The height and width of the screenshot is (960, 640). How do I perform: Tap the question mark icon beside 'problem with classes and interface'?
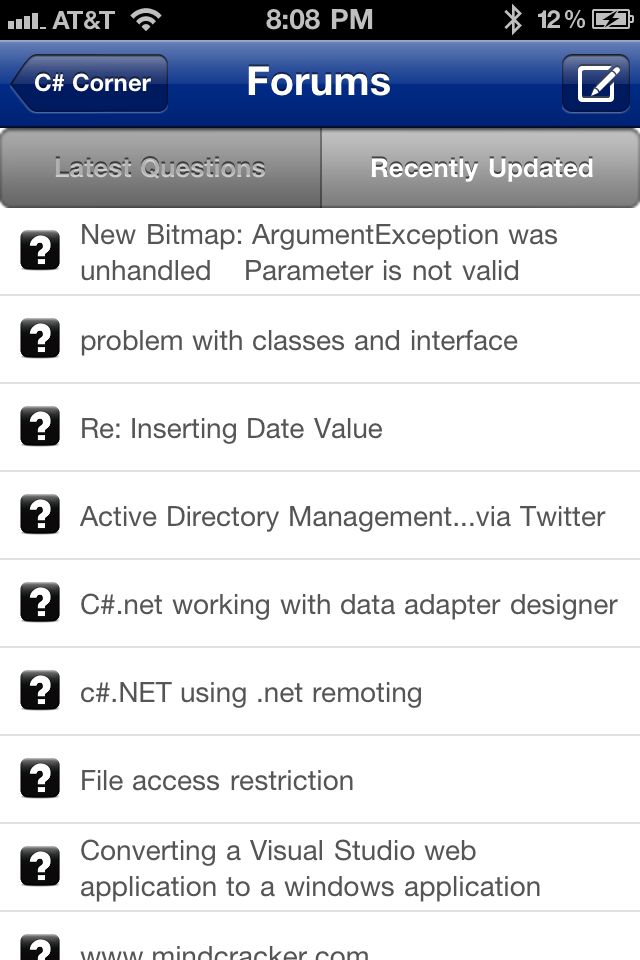pos(40,340)
